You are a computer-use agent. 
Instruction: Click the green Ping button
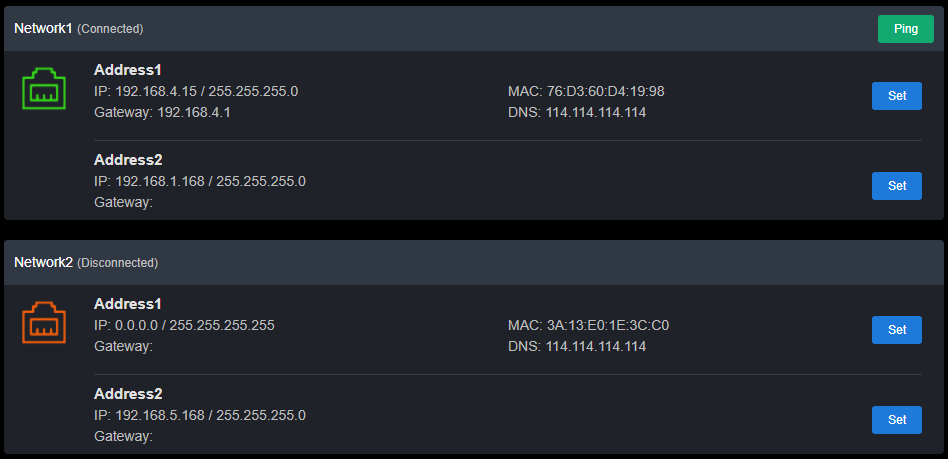point(906,29)
